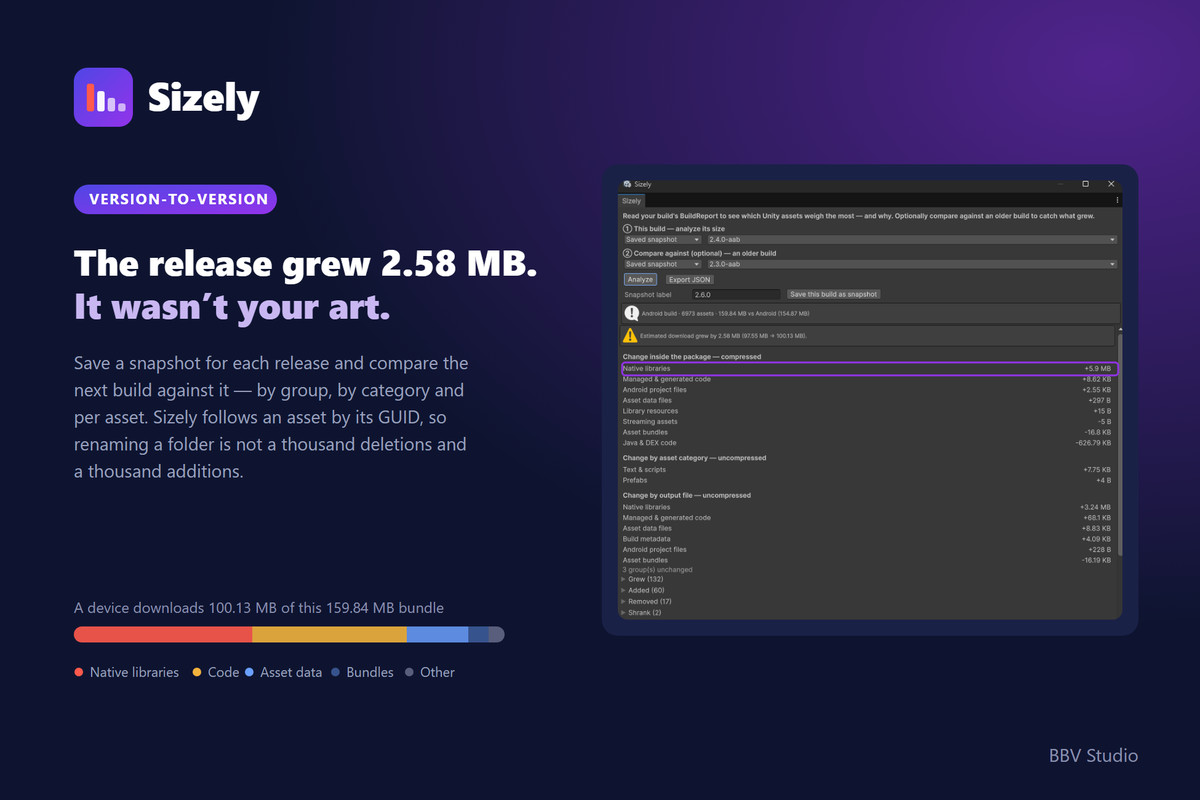Click the light-blue Asset data bar segment

[x=437, y=634]
